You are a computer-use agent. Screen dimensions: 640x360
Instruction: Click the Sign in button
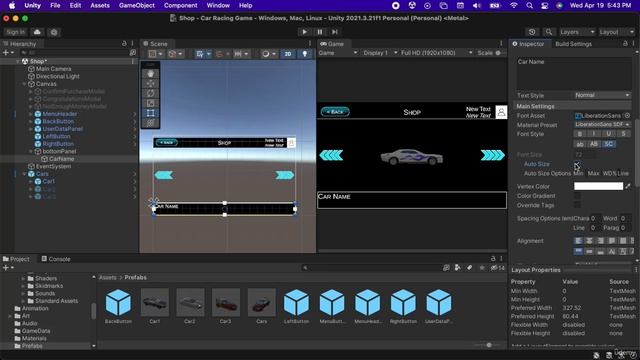[16, 32]
